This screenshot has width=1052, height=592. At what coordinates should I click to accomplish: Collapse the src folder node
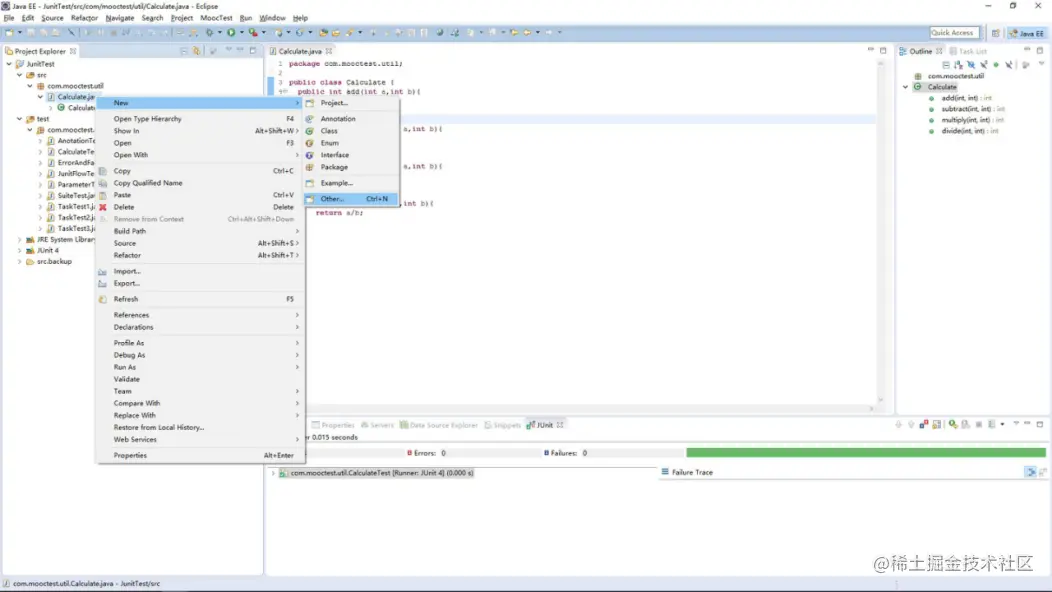point(19,75)
